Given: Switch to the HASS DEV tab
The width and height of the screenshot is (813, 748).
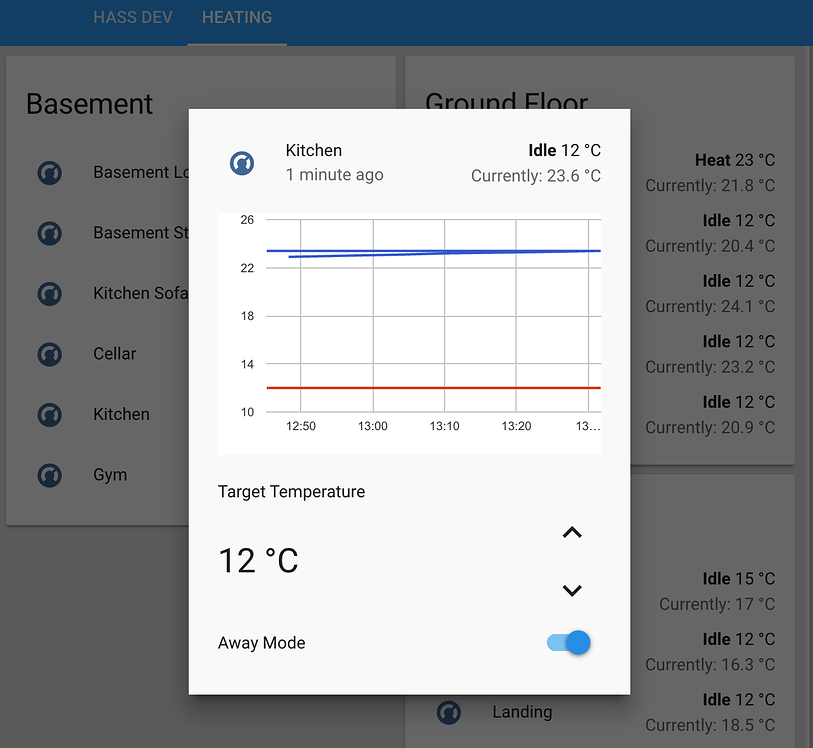Looking at the screenshot, I should [133, 17].
